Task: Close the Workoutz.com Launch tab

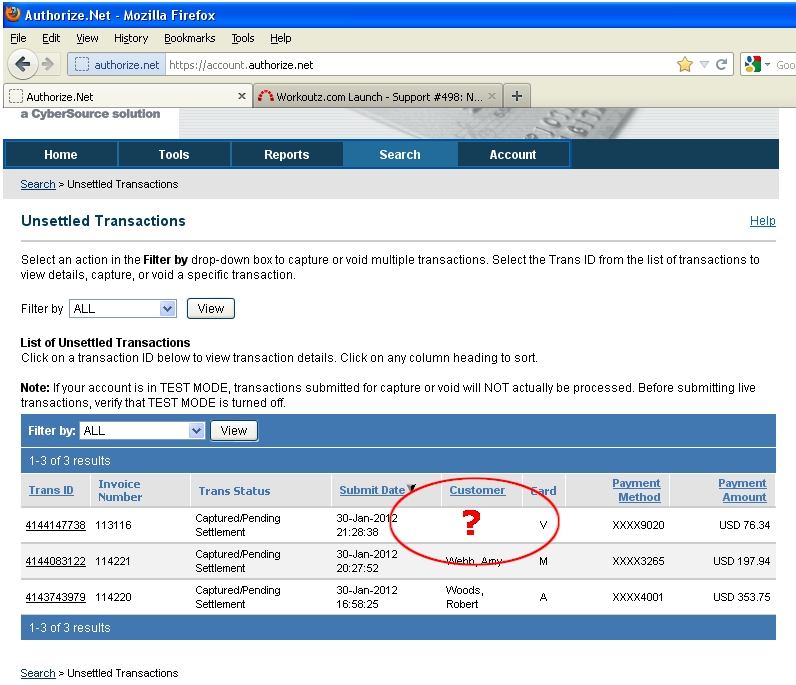Action: tap(492, 96)
